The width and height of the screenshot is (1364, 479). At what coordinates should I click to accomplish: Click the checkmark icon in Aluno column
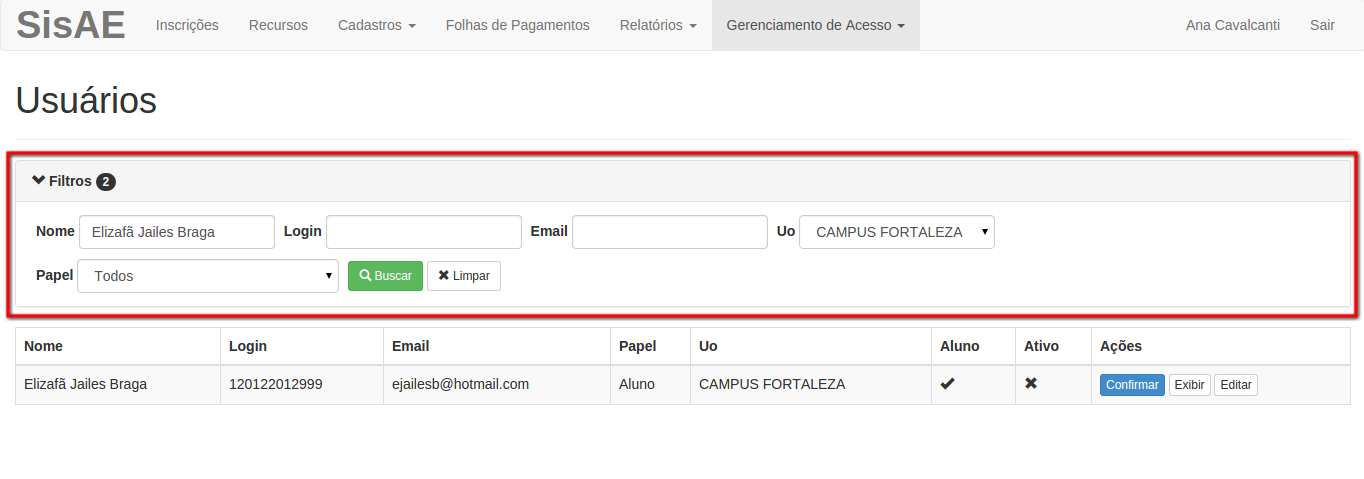coord(947,384)
